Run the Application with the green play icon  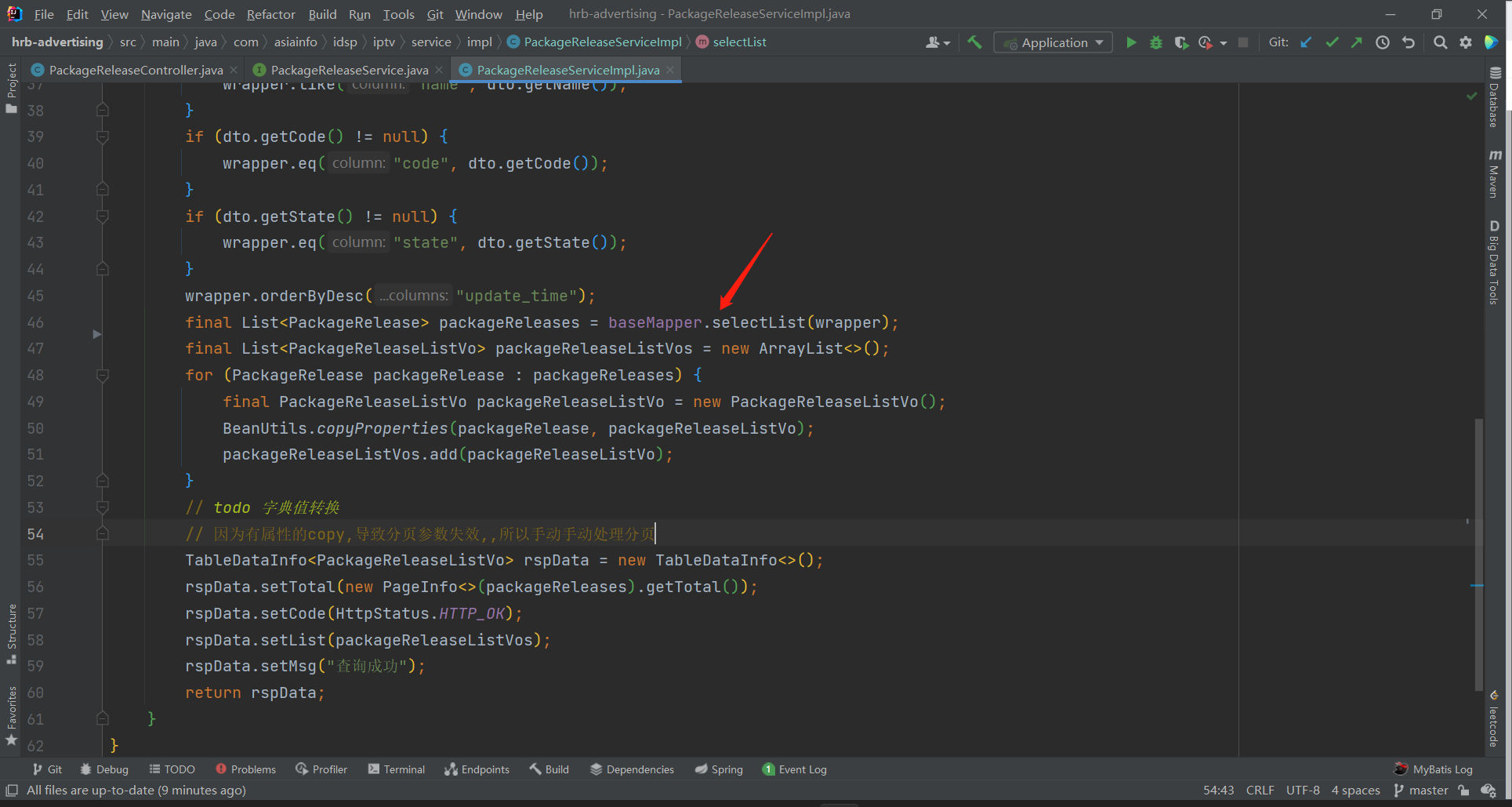pos(1131,42)
